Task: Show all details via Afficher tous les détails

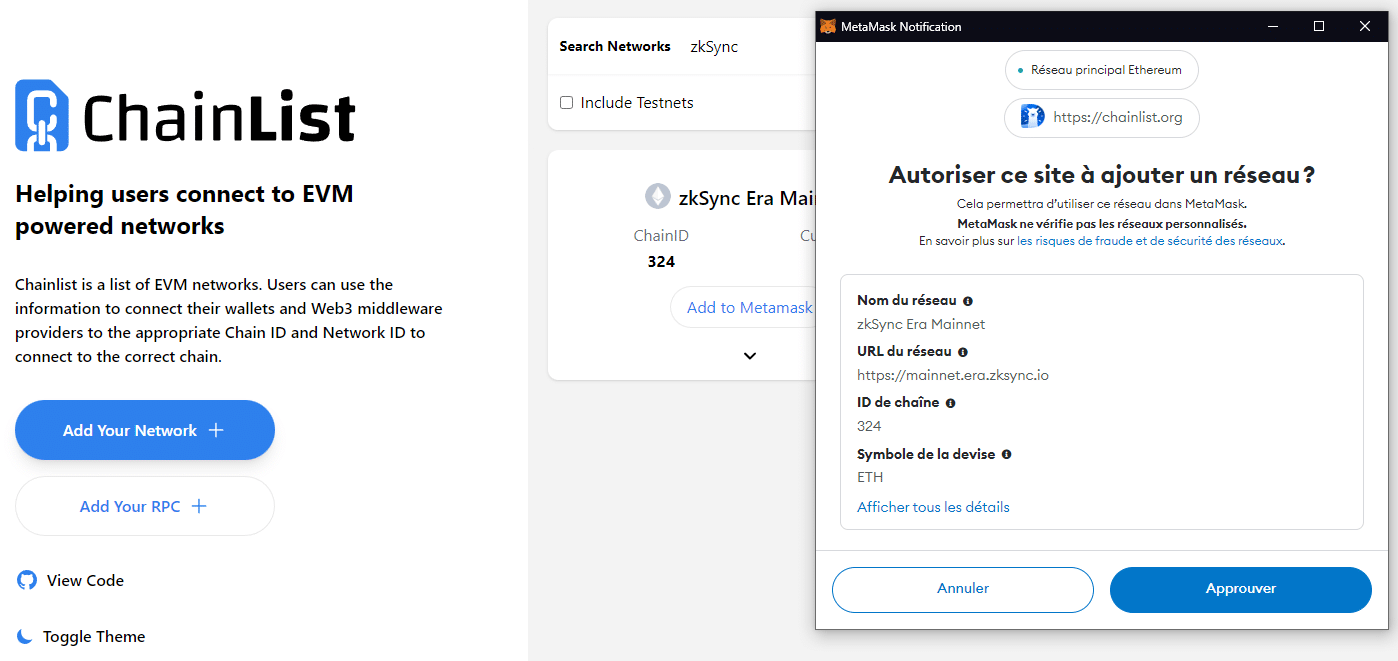Action: [x=933, y=507]
